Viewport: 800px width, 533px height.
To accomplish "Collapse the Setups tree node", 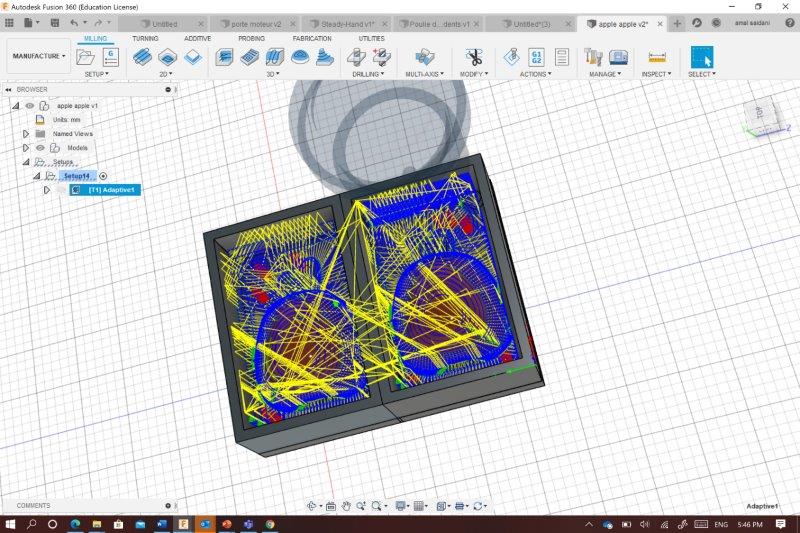I will pos(26,162).
